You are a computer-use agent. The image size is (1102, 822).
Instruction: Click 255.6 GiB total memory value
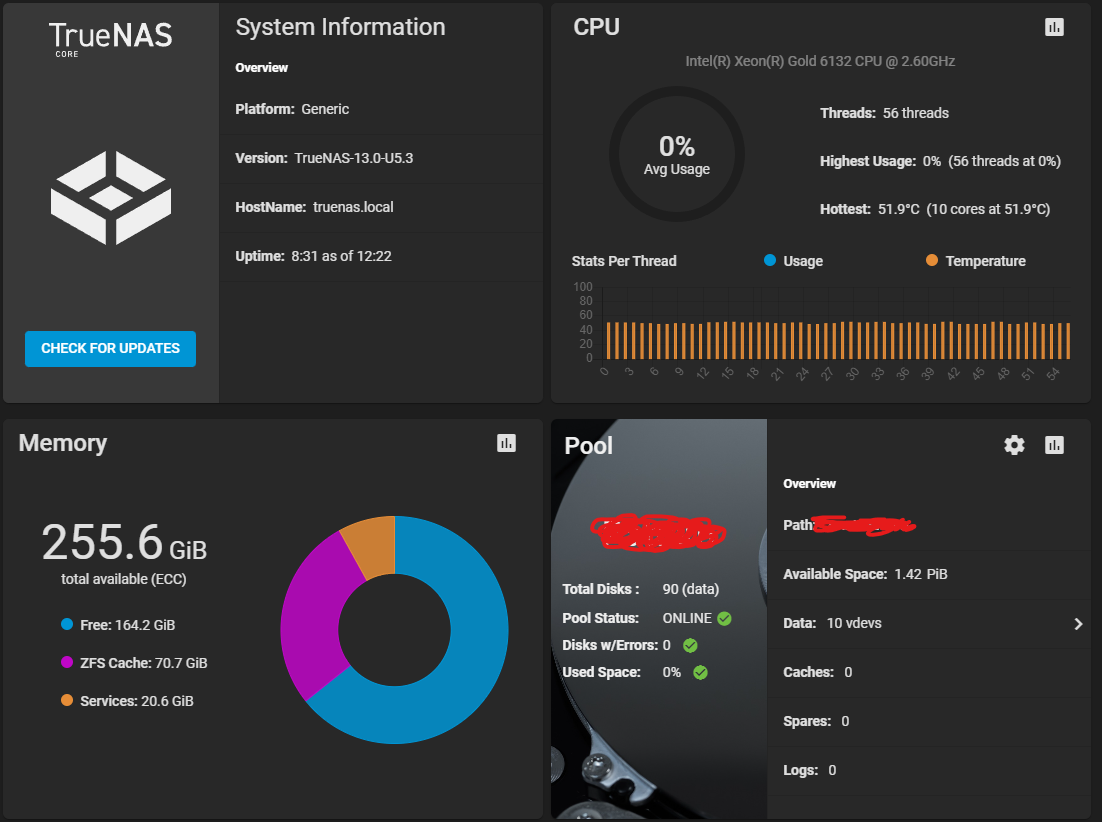coord(124,542)
